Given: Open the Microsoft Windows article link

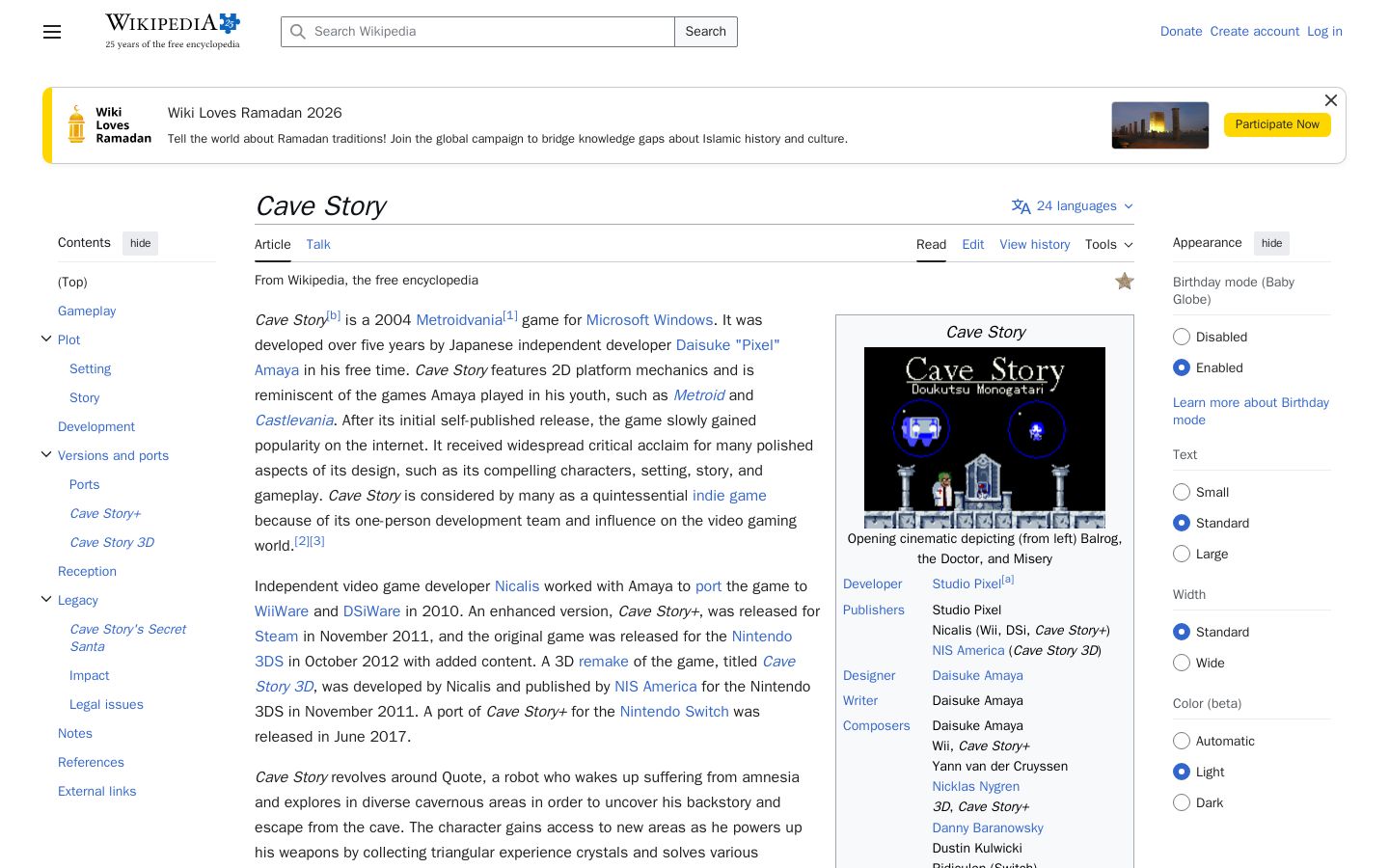Looking at the screenshot, I should pos(649,320).
